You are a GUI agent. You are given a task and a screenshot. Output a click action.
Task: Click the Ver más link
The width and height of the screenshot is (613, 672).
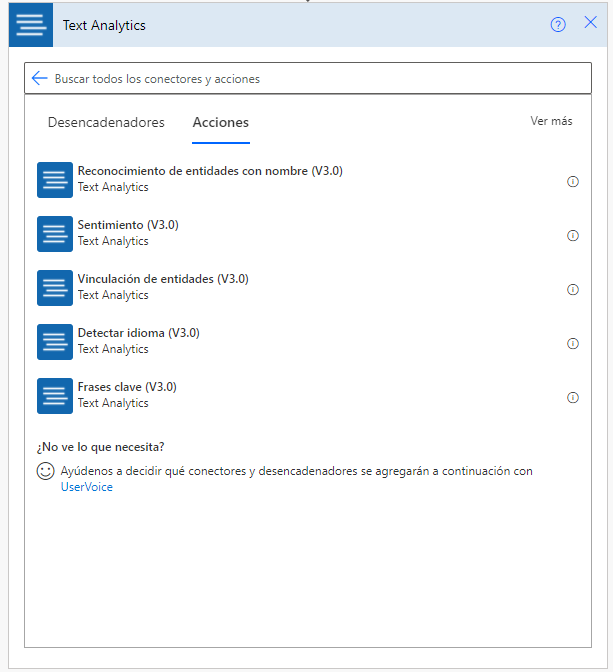coord(551,121)
